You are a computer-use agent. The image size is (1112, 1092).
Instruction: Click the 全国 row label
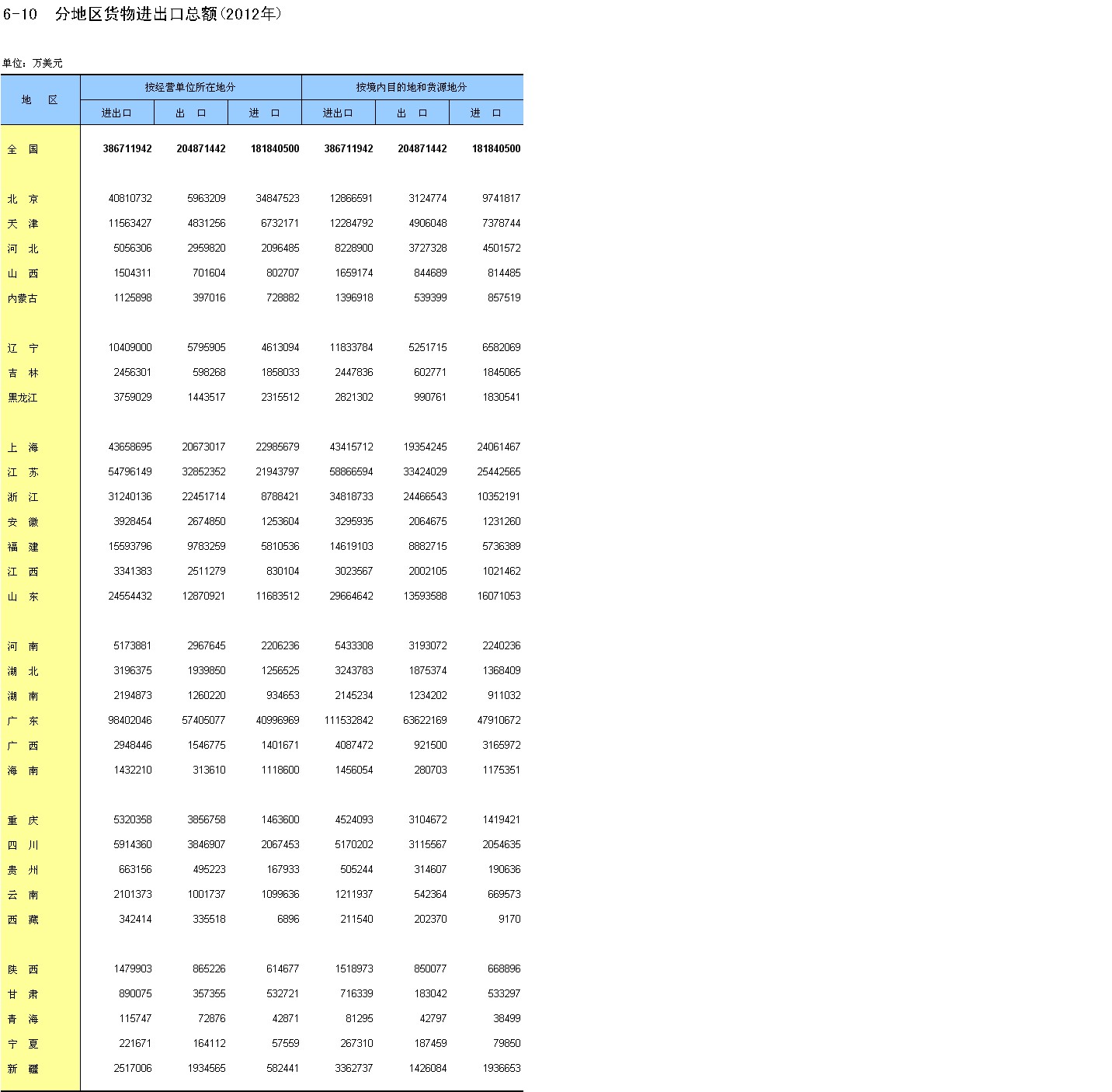(x=23, y=149)
